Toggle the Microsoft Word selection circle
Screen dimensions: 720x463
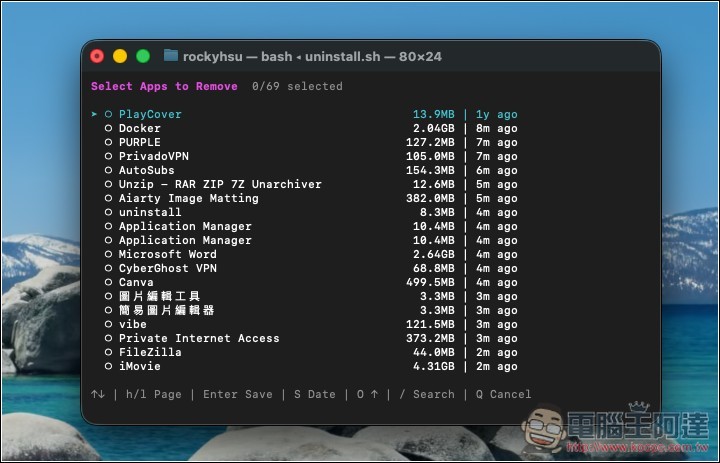[108, 254]
